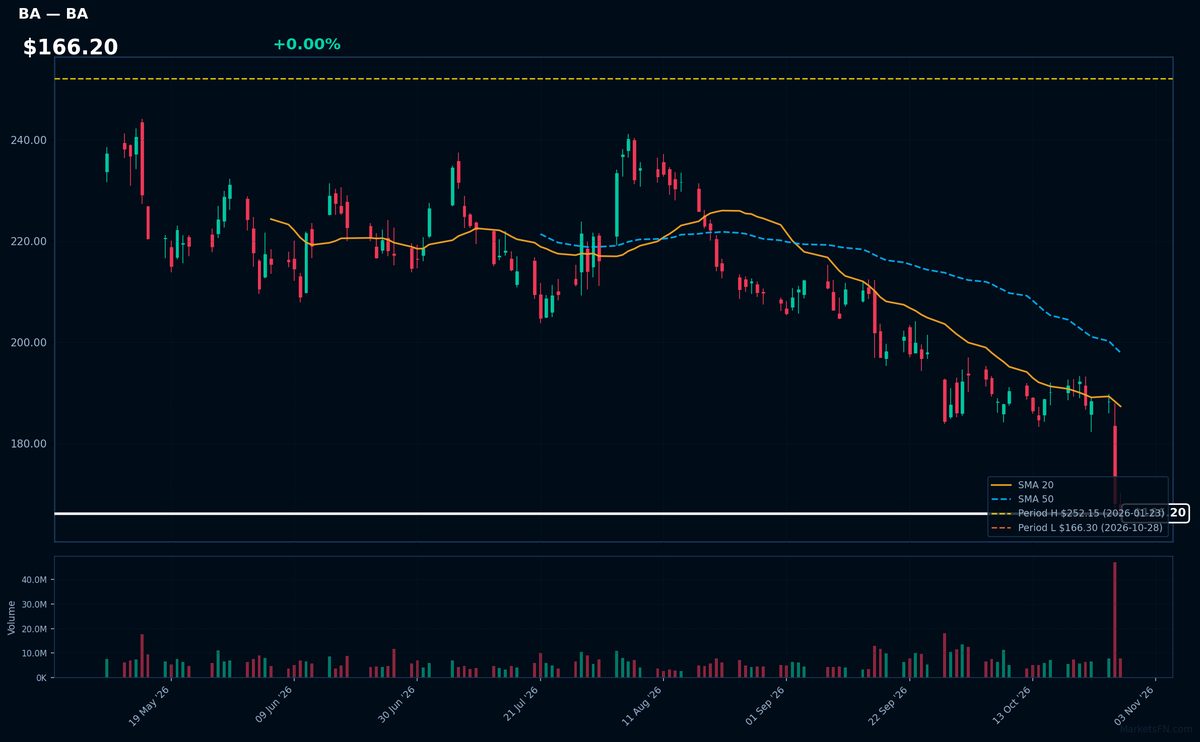The height and width of the screenshot is (742, 1200).
Task: Click the 20.0M volume axis label
Action: tap(33, 629)
